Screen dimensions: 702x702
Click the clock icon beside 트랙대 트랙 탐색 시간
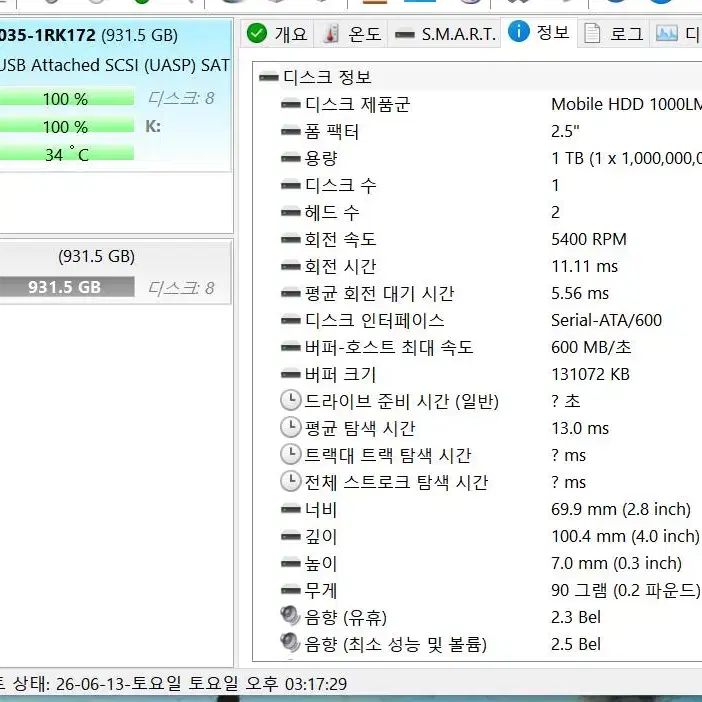coord(291,454)
